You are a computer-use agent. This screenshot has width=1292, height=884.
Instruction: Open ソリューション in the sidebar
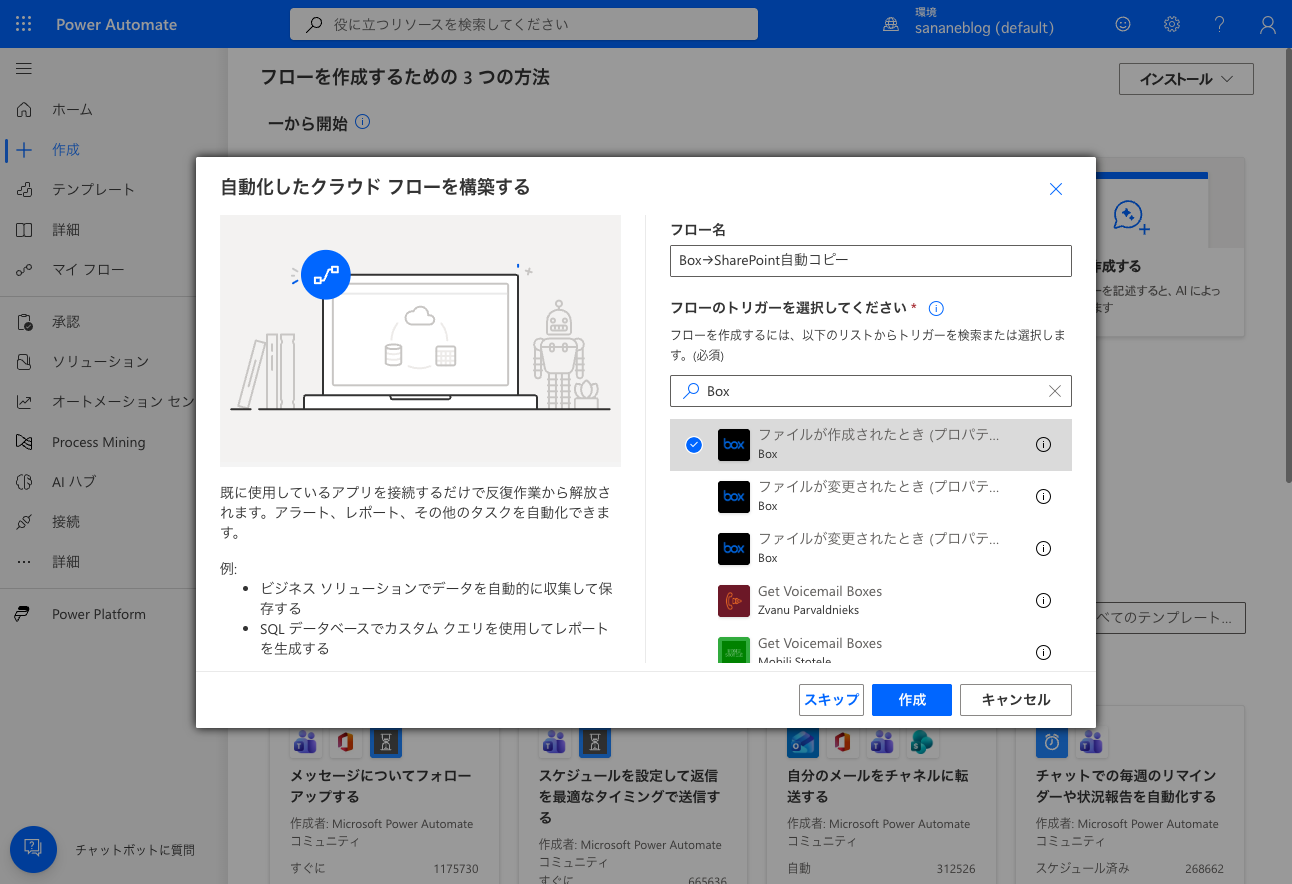98,361
